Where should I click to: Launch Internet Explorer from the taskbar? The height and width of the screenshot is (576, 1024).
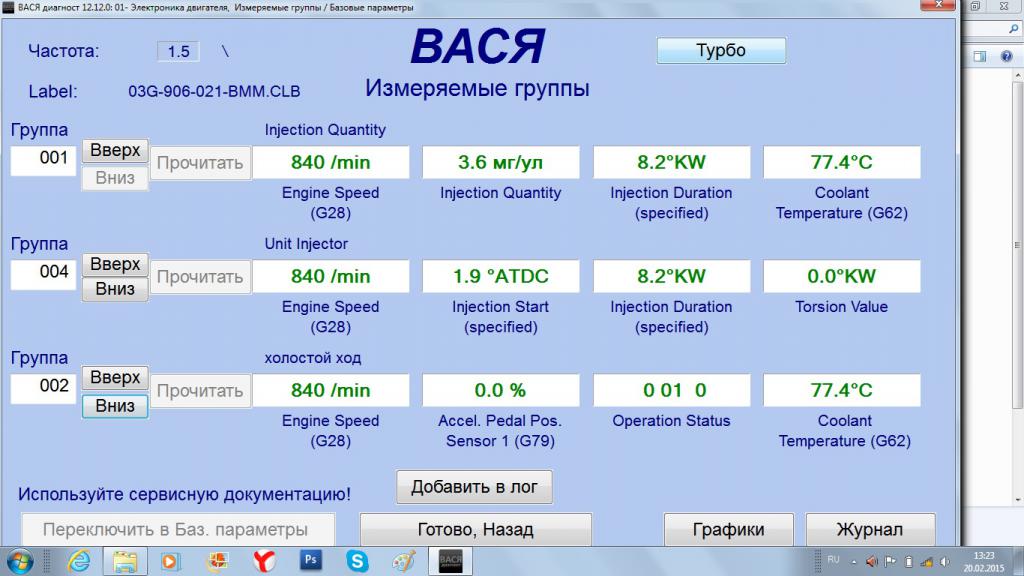78,562
